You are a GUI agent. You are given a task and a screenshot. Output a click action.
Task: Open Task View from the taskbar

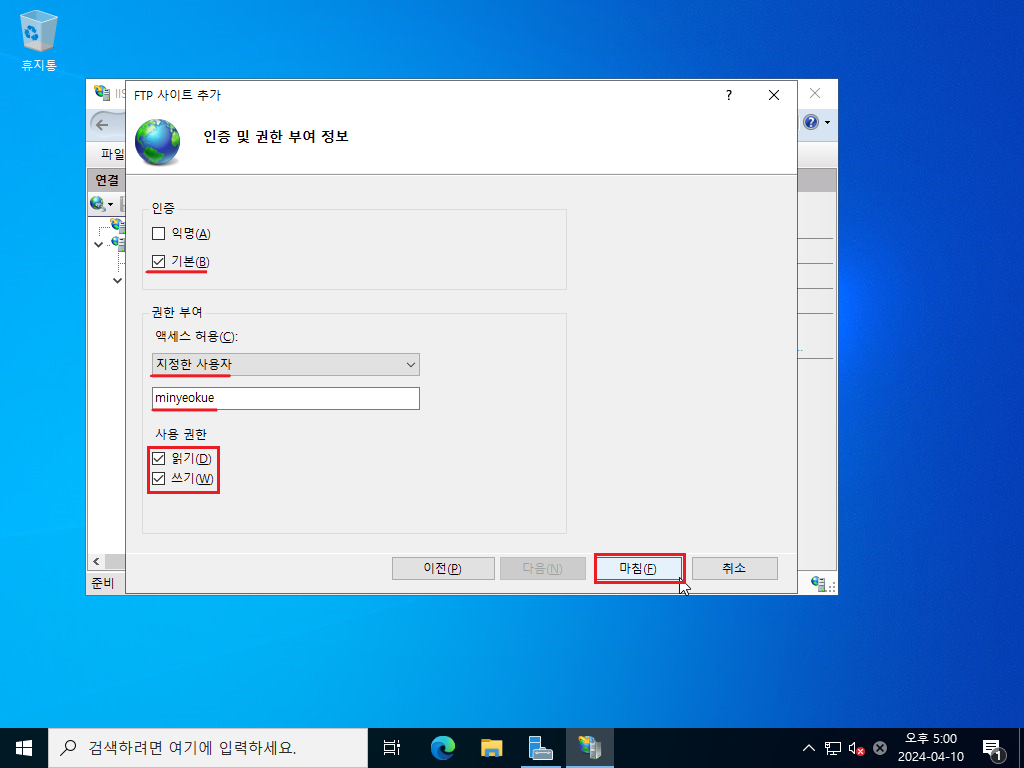click(392, 748)
